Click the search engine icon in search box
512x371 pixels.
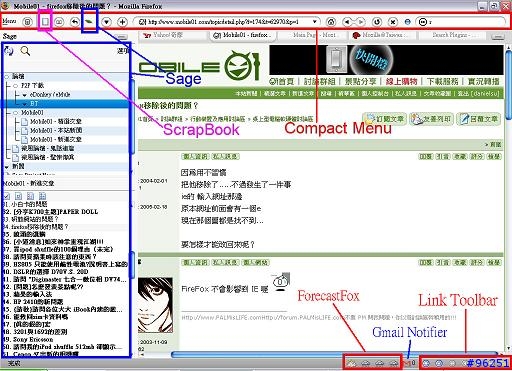point(422,22)
